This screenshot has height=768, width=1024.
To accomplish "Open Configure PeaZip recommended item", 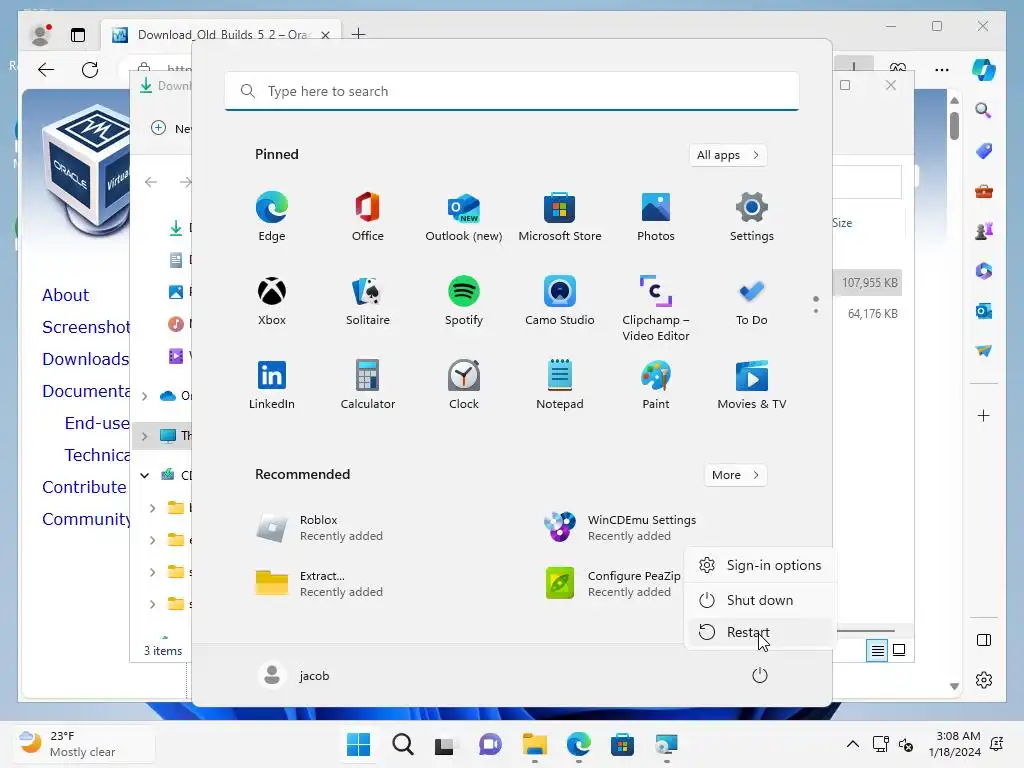I will [613, 584].
